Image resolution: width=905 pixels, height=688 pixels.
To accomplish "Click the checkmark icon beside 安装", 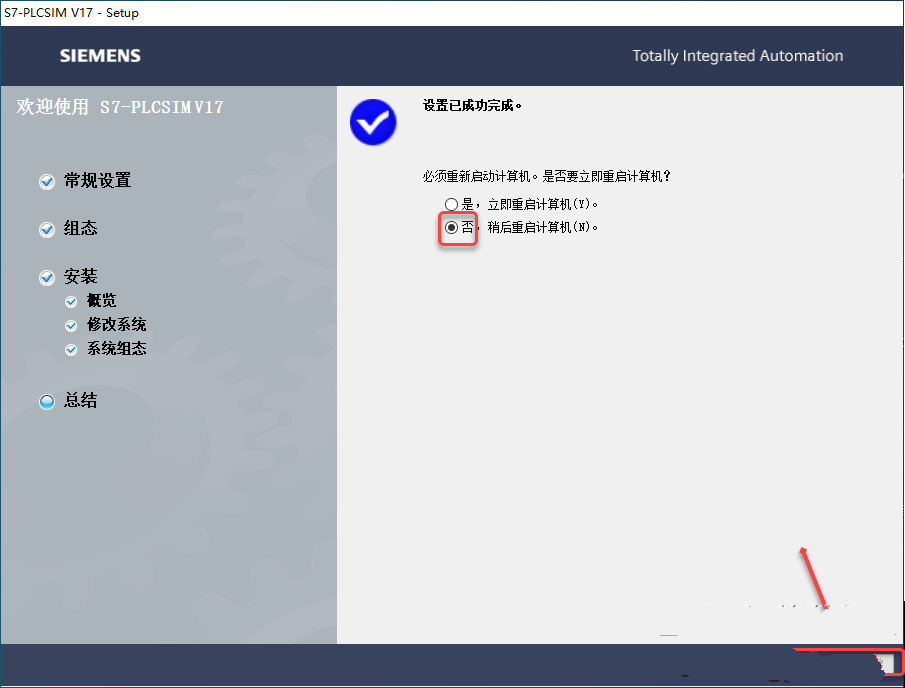I will pyautogui.click(x=47, y=277).
